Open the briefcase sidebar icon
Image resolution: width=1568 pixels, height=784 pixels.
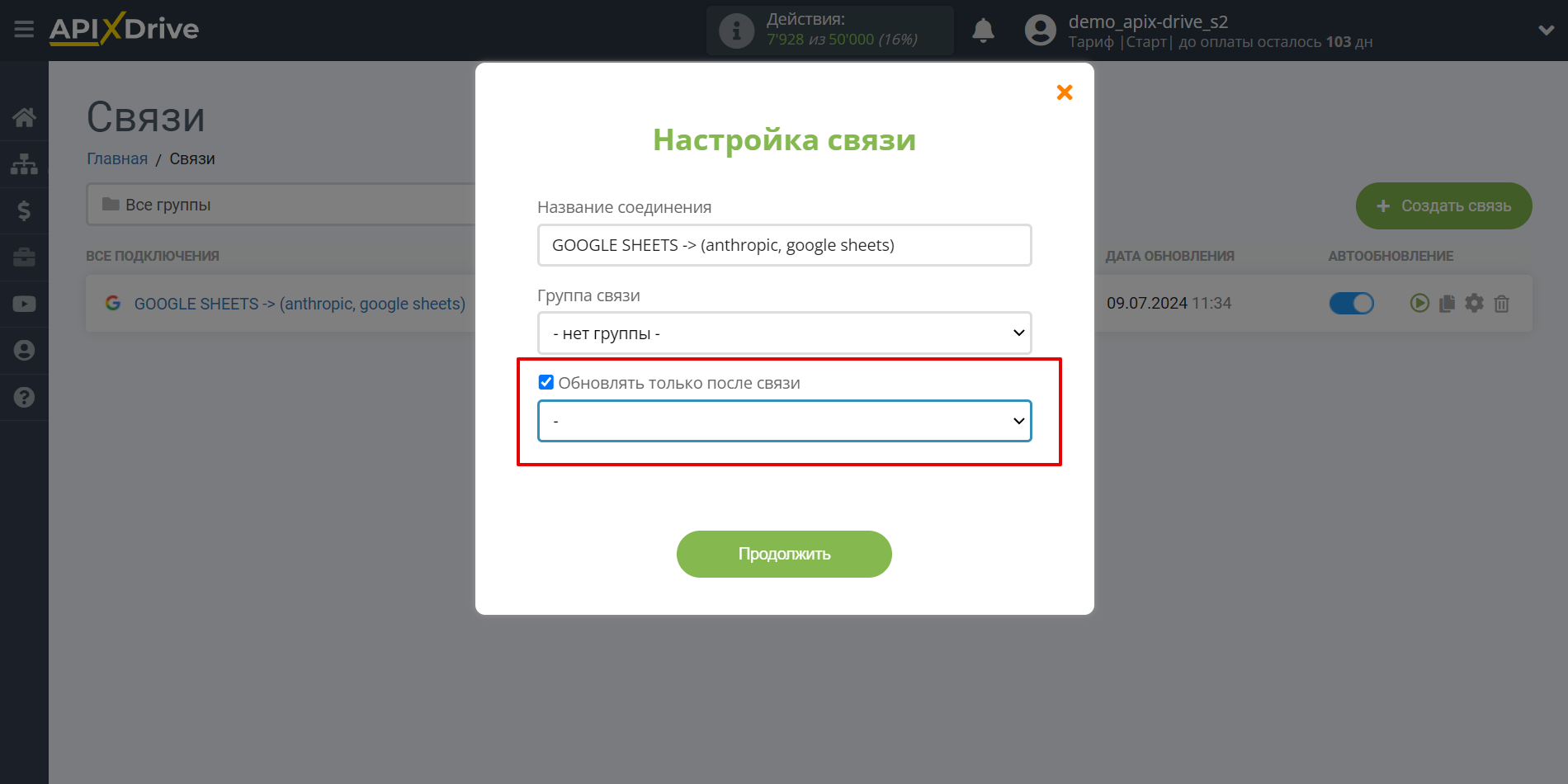pyautogui.click(x=24, y=257)
